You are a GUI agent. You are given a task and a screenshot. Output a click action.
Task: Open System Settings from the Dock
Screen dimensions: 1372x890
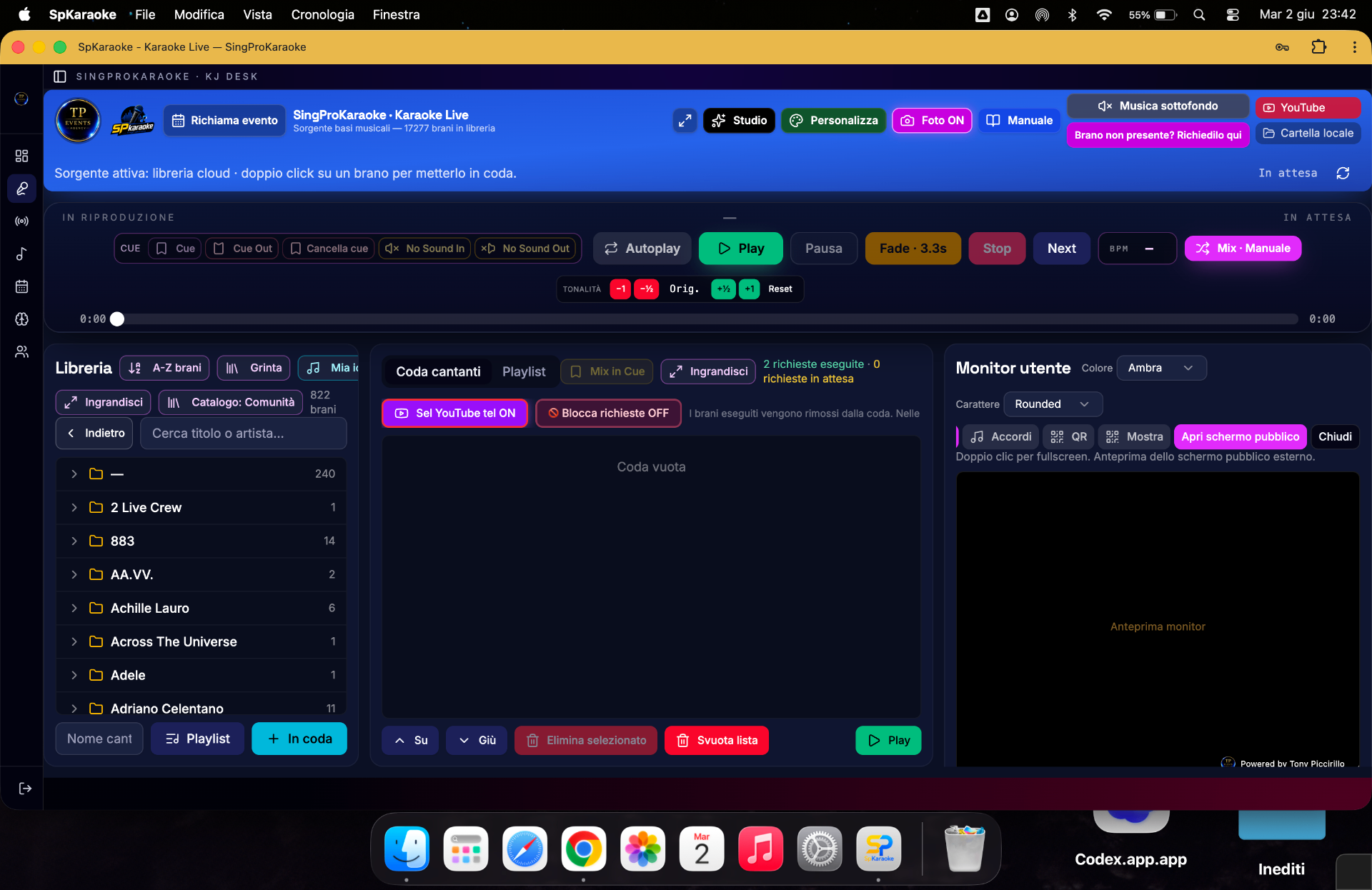coord(820,849)
